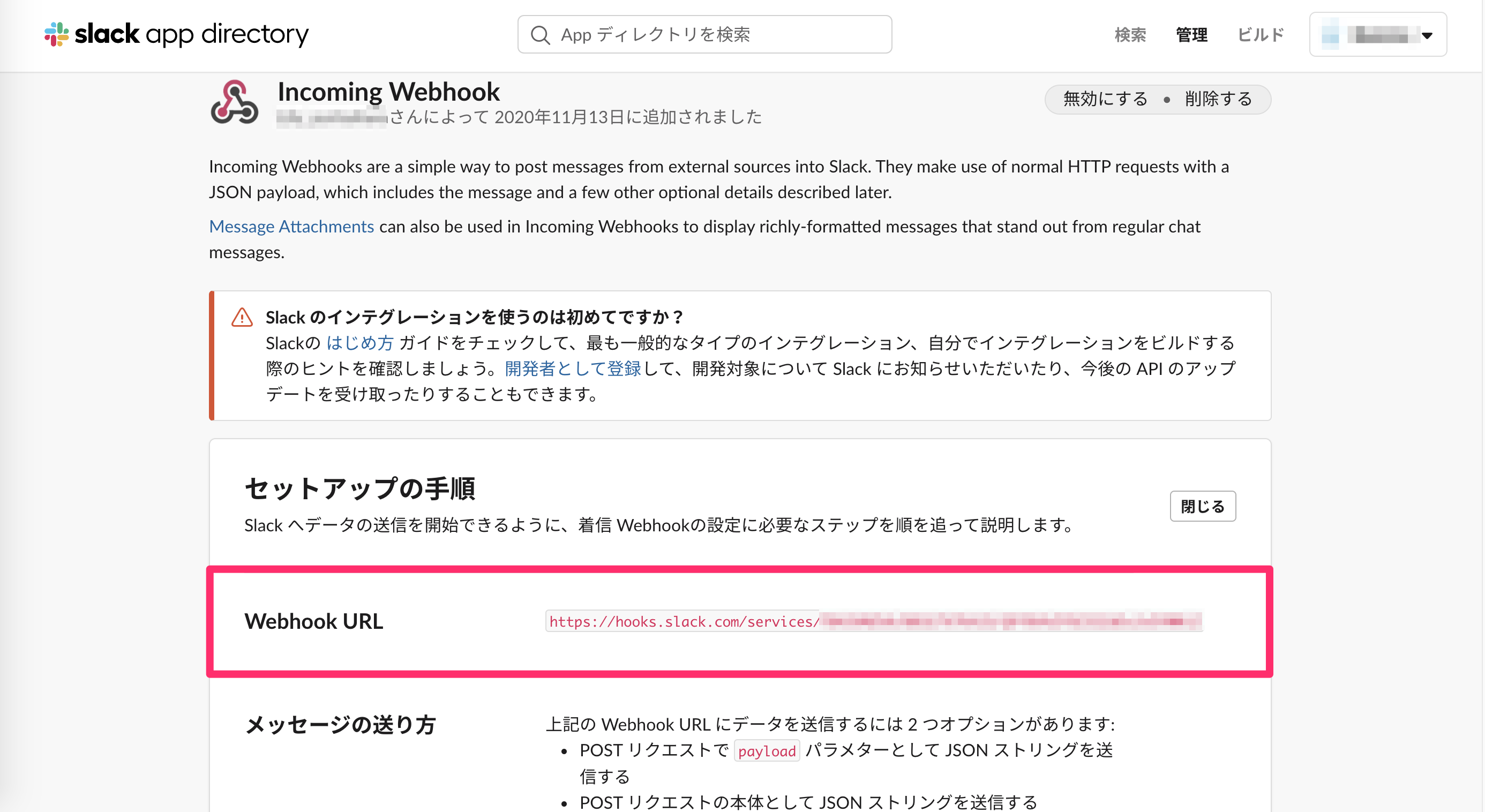Click the payload code text
1485x812 pixels.
click(x=767, y=751)
